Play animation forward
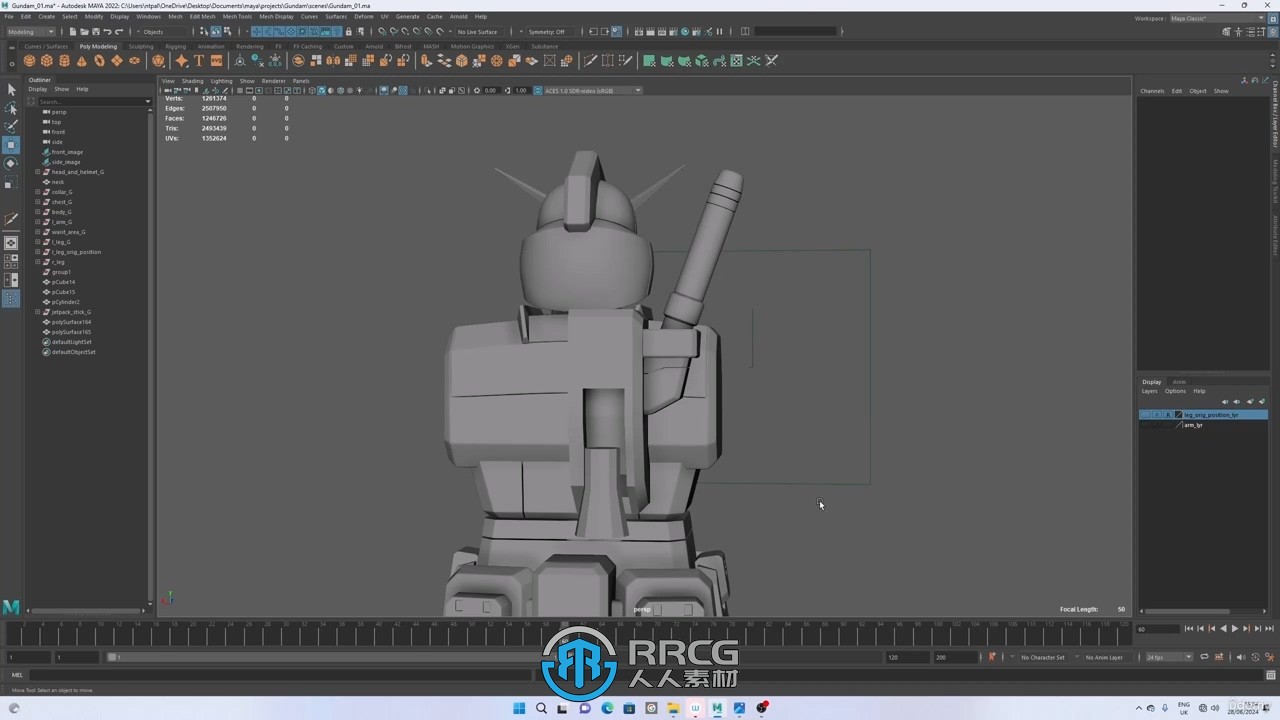This screenshot has width=1280, height=720. pos(1235,629)
